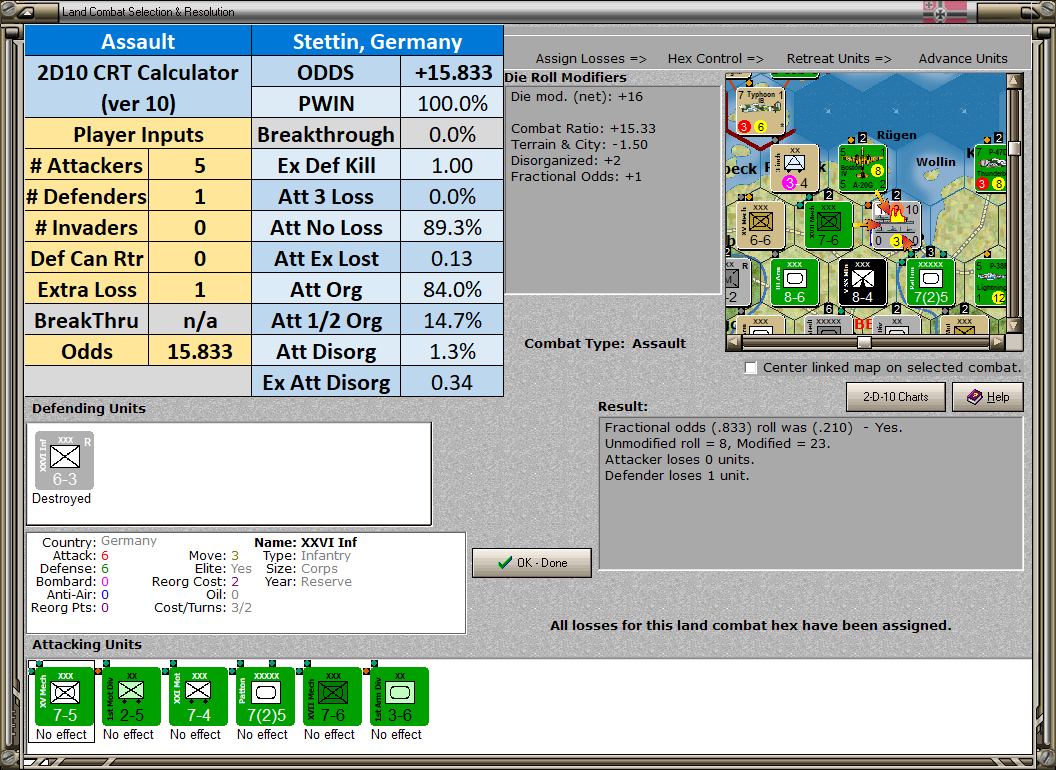Select the XV Mech 7-5 attacking unit
1056x770 pixels.
(65, 697)
